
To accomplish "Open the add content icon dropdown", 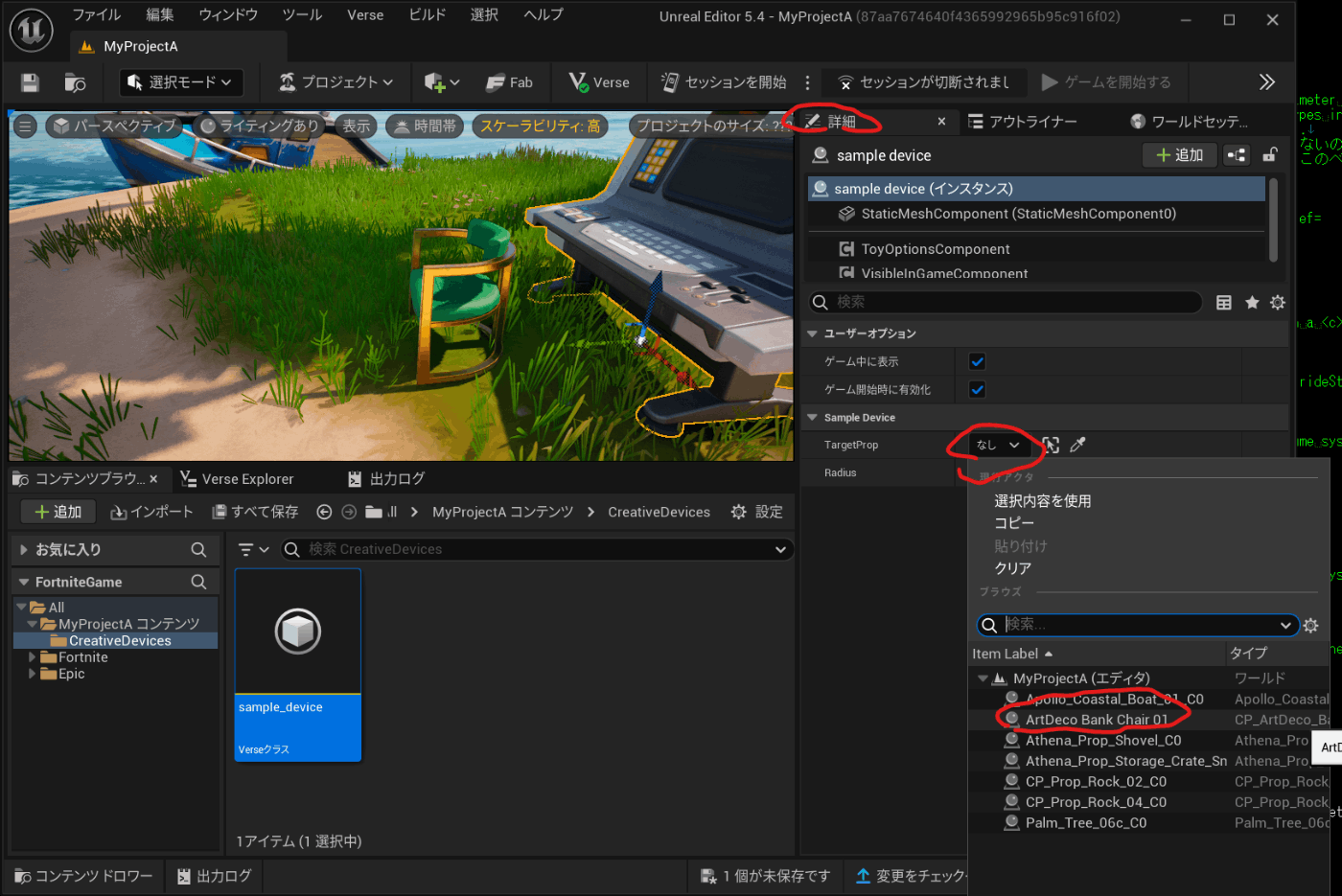I will pos(442,82).
